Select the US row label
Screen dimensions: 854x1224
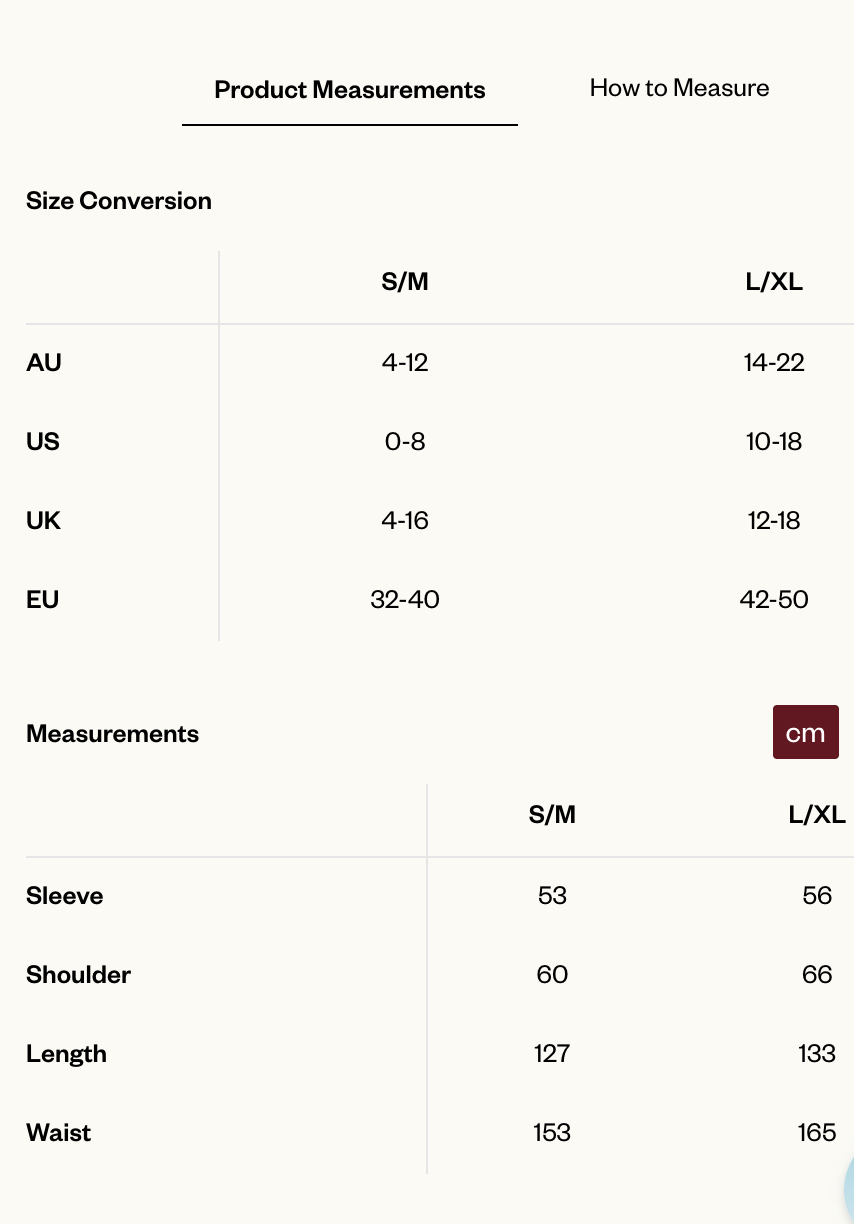coord(43,441)
